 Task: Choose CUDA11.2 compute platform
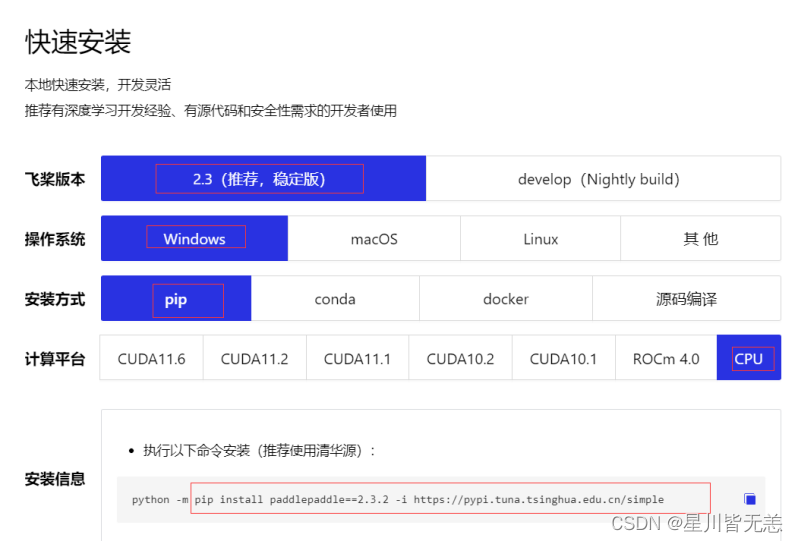pyautogui.click(x=254, y=358)
